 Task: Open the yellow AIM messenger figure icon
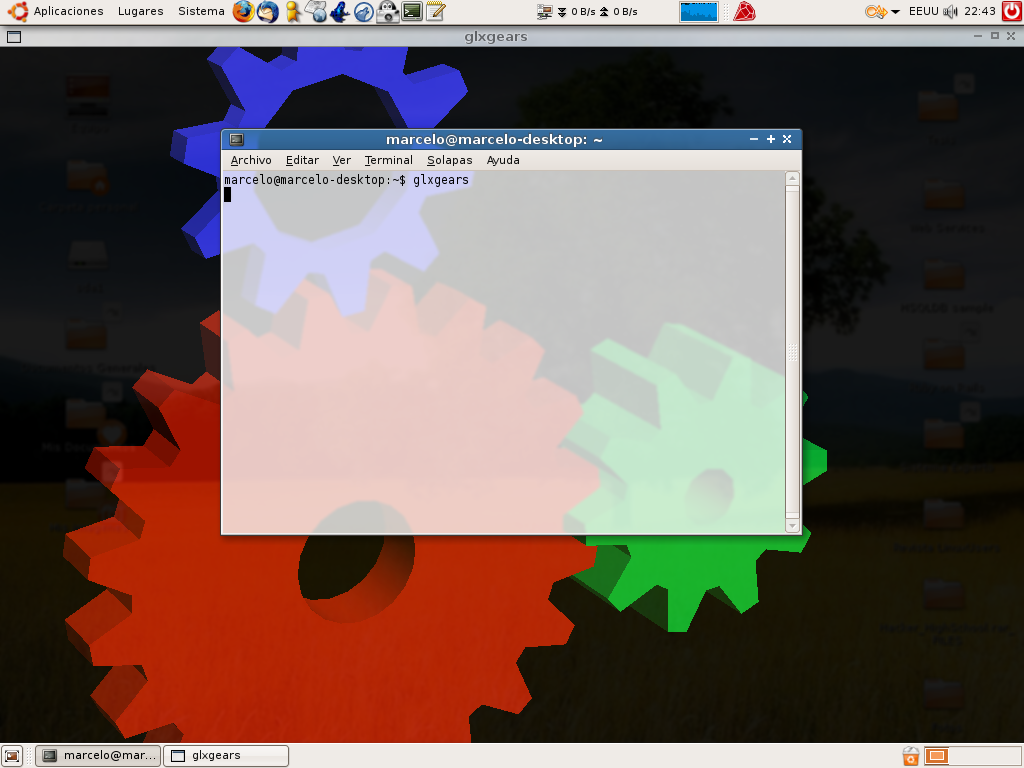click(293, 11)
